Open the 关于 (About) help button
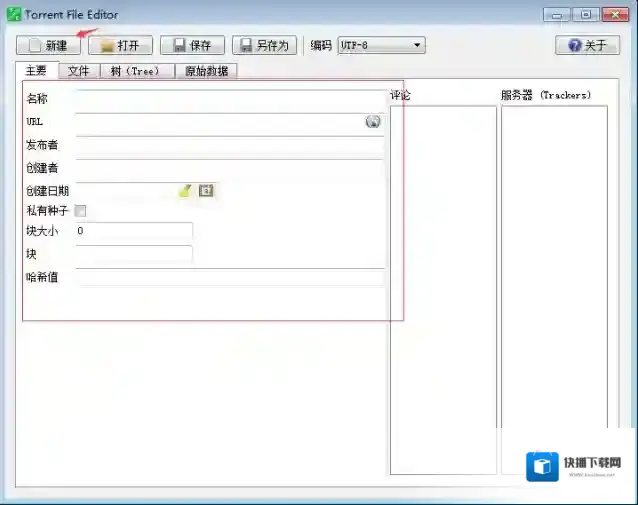The width and height of the screenshot is (638, 505). point(587,46)
